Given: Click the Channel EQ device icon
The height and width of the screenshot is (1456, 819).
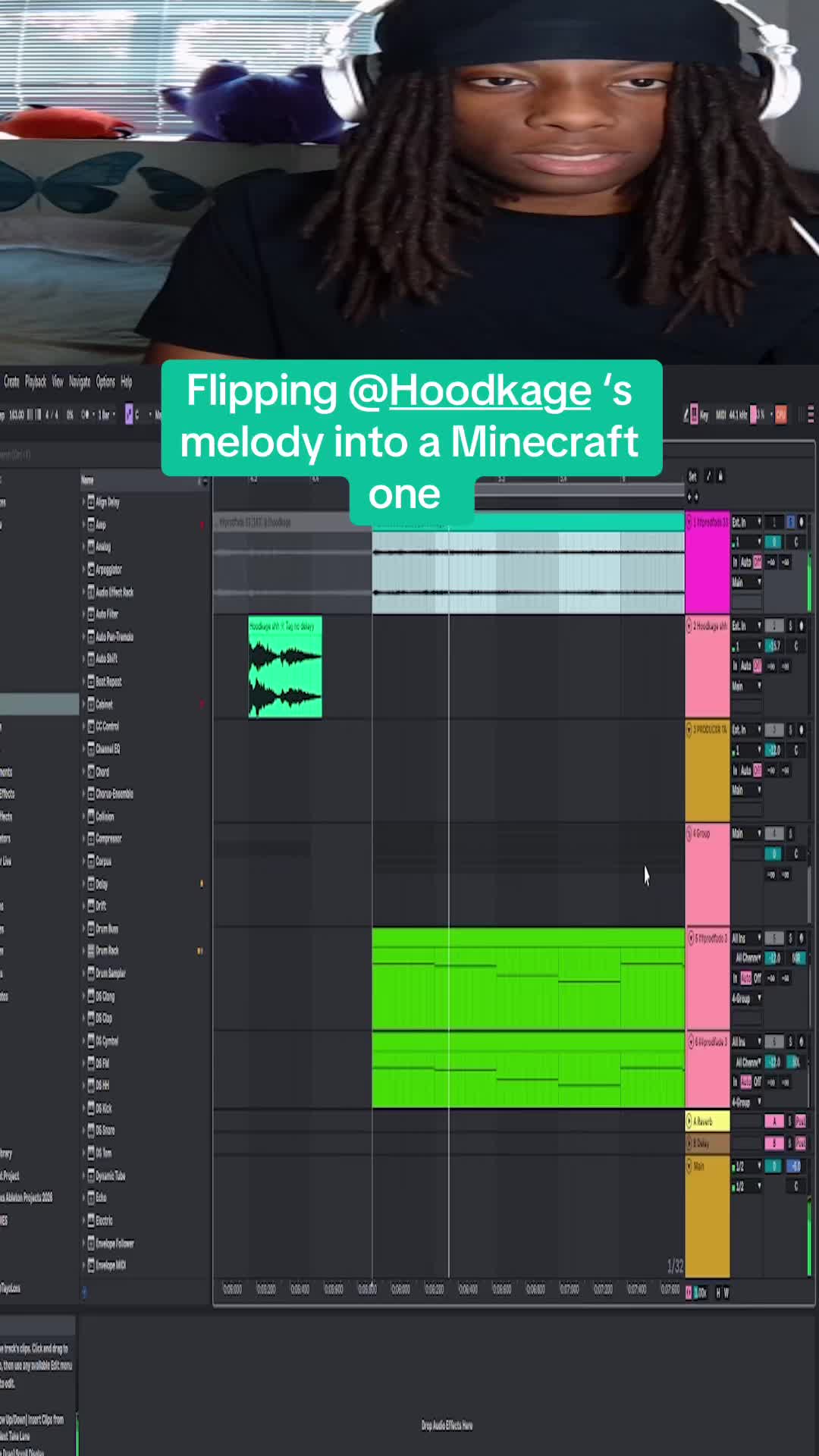Looking at the screenshot, I should [x=91, y=749].
